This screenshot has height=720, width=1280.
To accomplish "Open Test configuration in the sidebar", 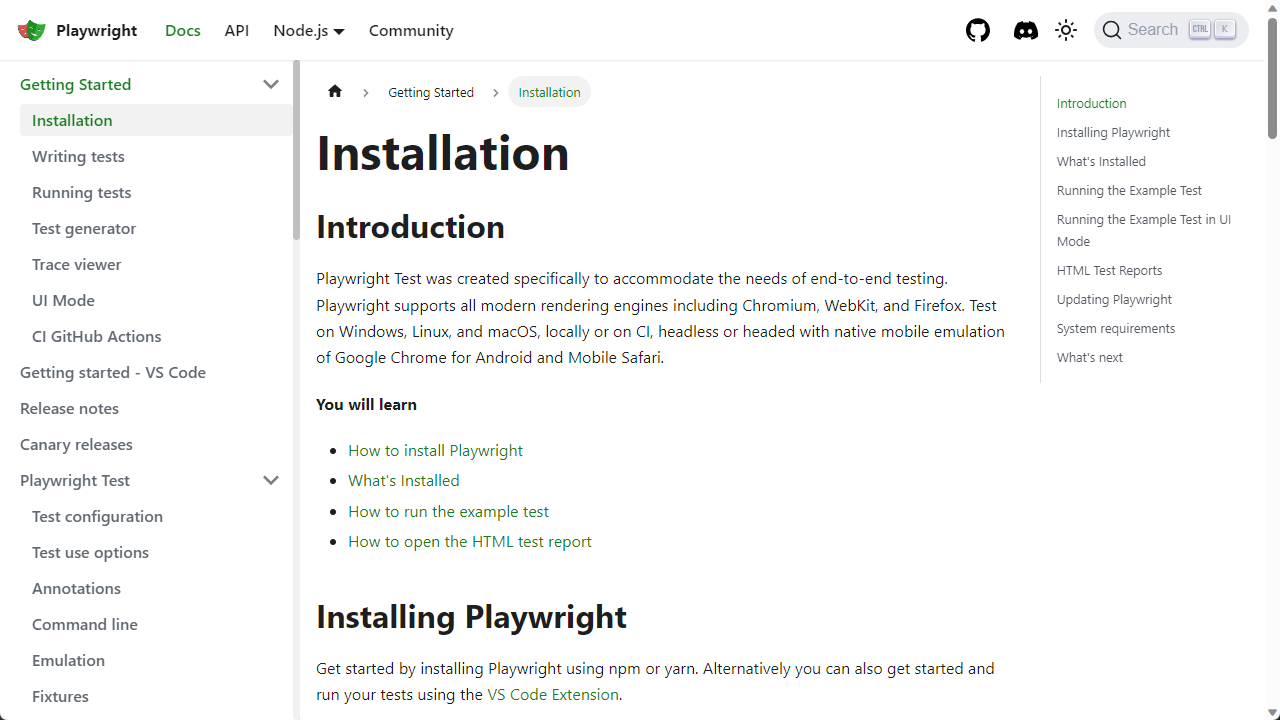I will [x=156, y=516].
